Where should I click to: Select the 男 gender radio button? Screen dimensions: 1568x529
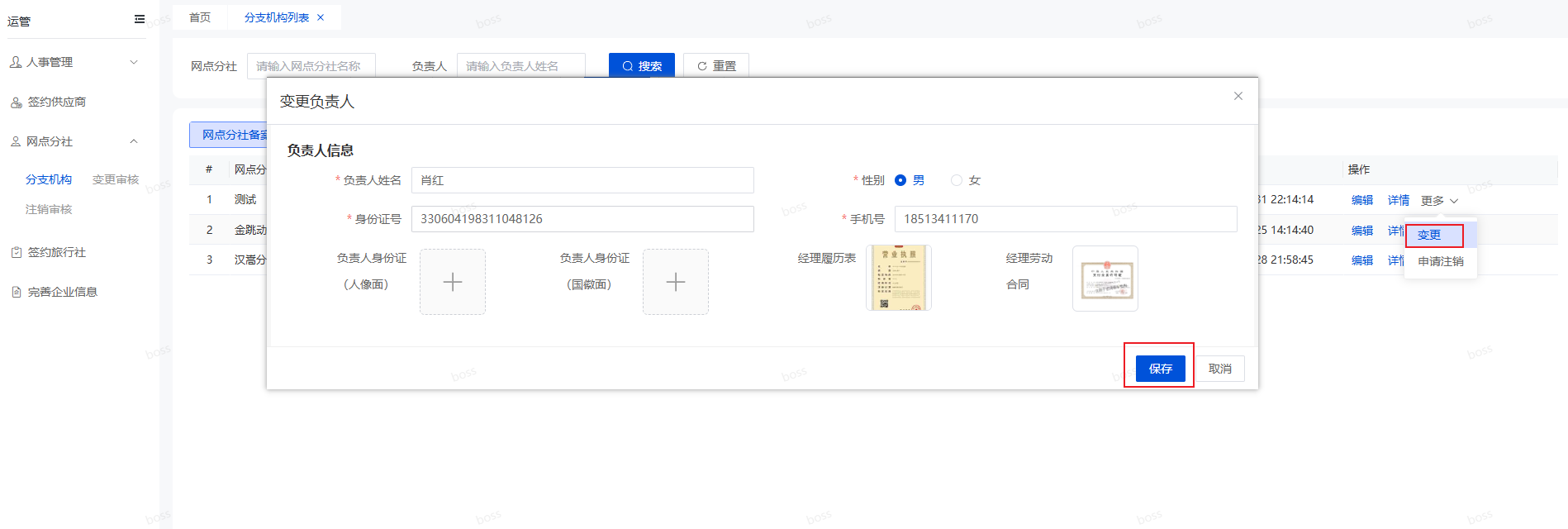click(x=900, y=180)
